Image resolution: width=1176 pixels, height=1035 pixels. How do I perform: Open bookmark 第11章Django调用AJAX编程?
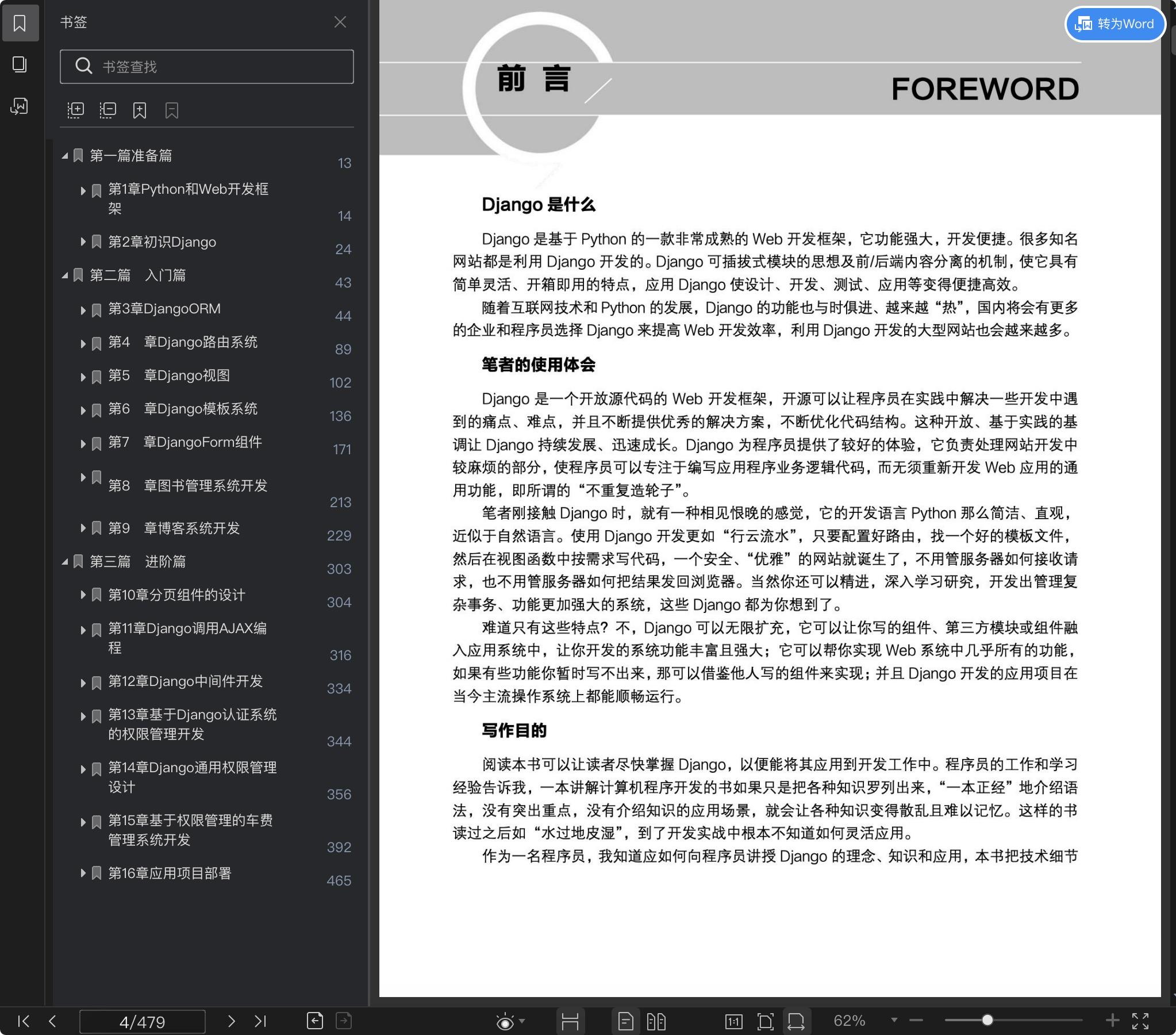pyautogui.click(x=187, y=638)
